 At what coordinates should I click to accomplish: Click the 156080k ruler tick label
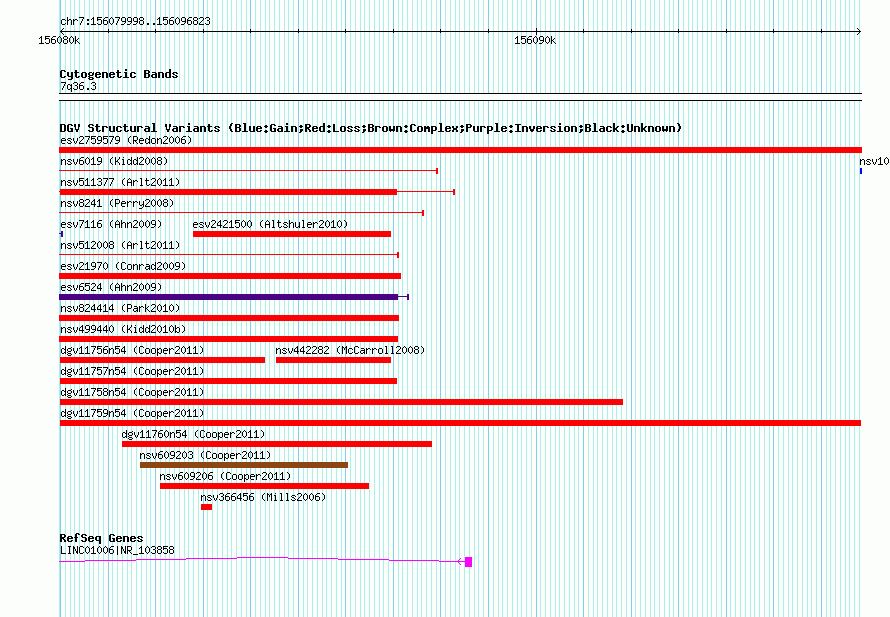pos(59,40)
